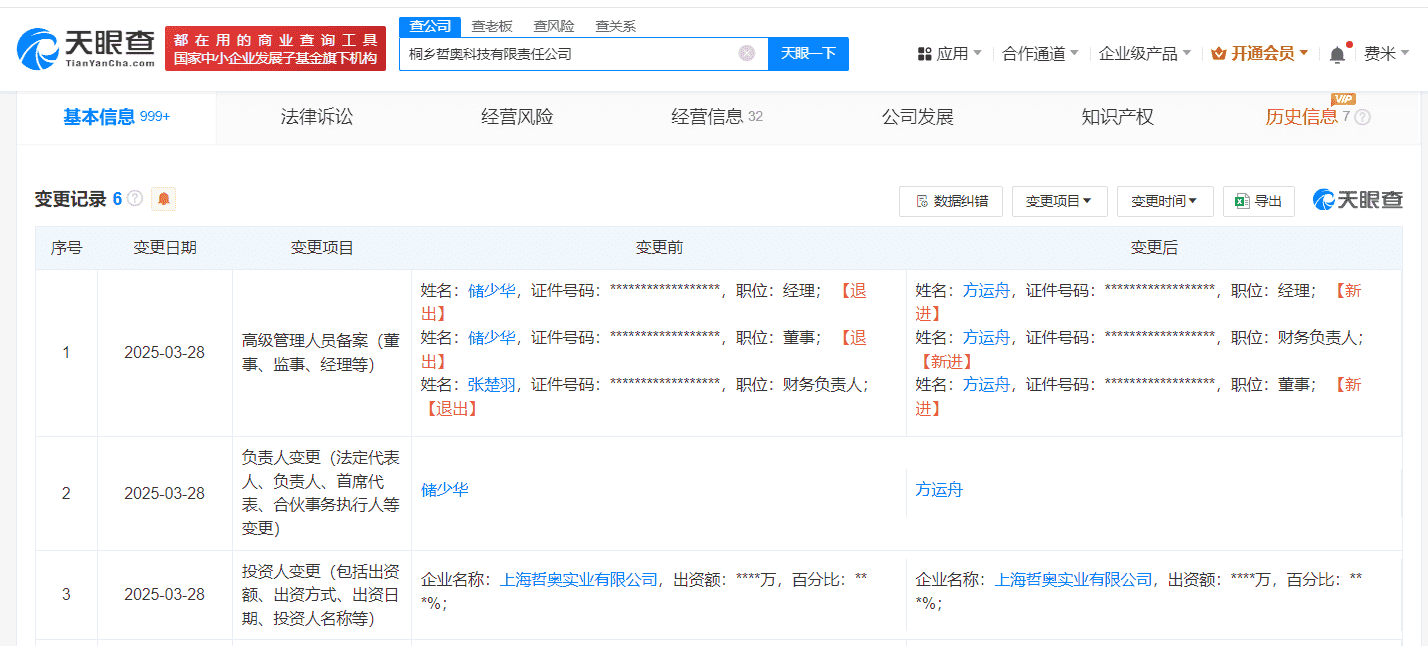
Task: Click the orange alert bell beside 变更记录
Action: [164, 199]
